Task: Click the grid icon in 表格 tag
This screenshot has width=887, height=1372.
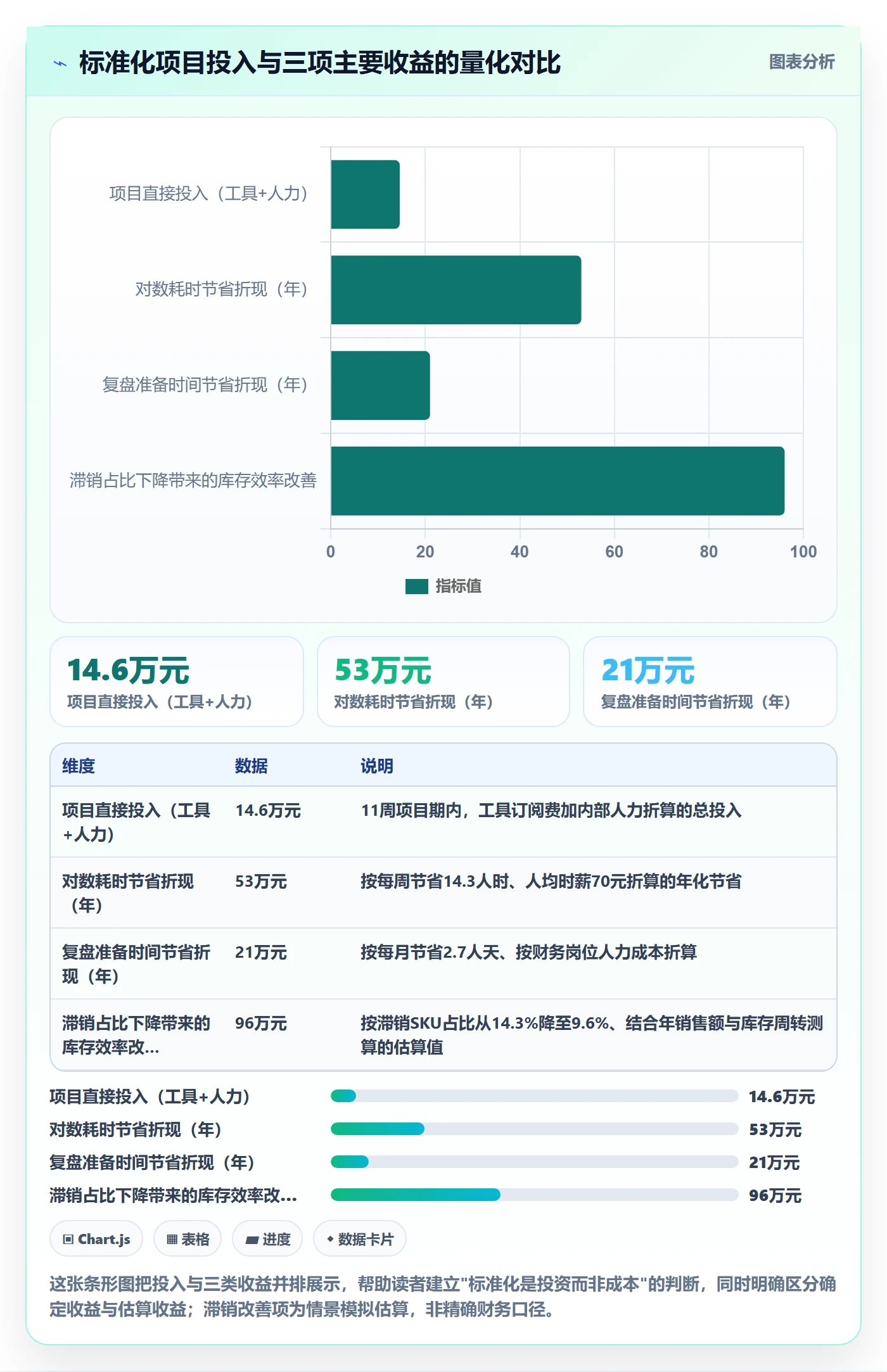Action: (172, 1240)
